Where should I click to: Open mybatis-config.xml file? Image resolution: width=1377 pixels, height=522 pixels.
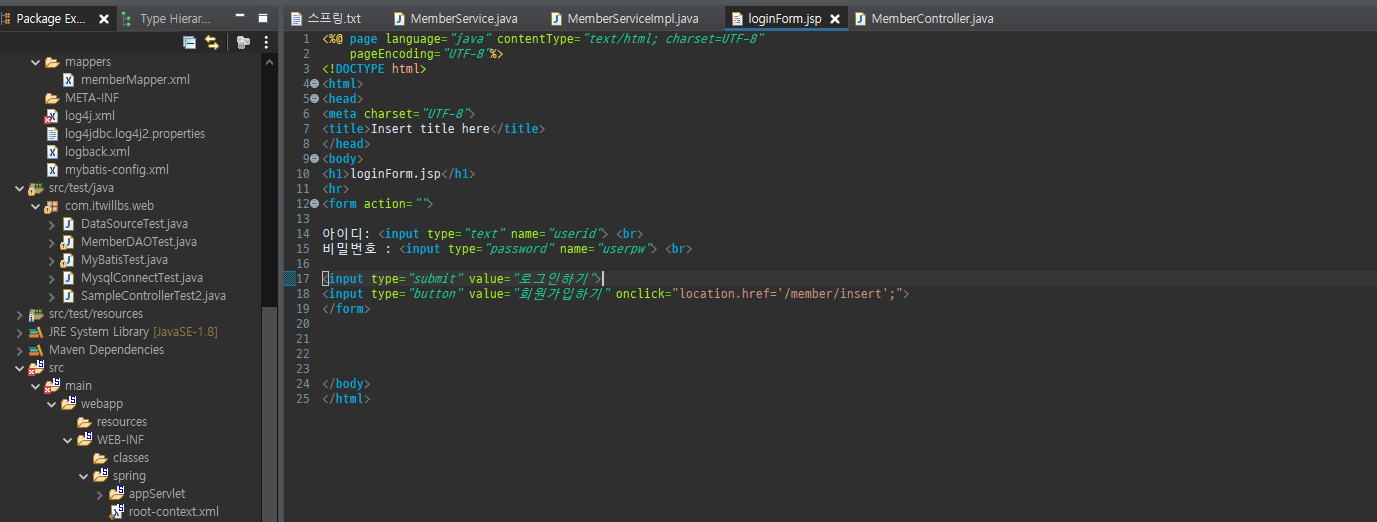117,170
